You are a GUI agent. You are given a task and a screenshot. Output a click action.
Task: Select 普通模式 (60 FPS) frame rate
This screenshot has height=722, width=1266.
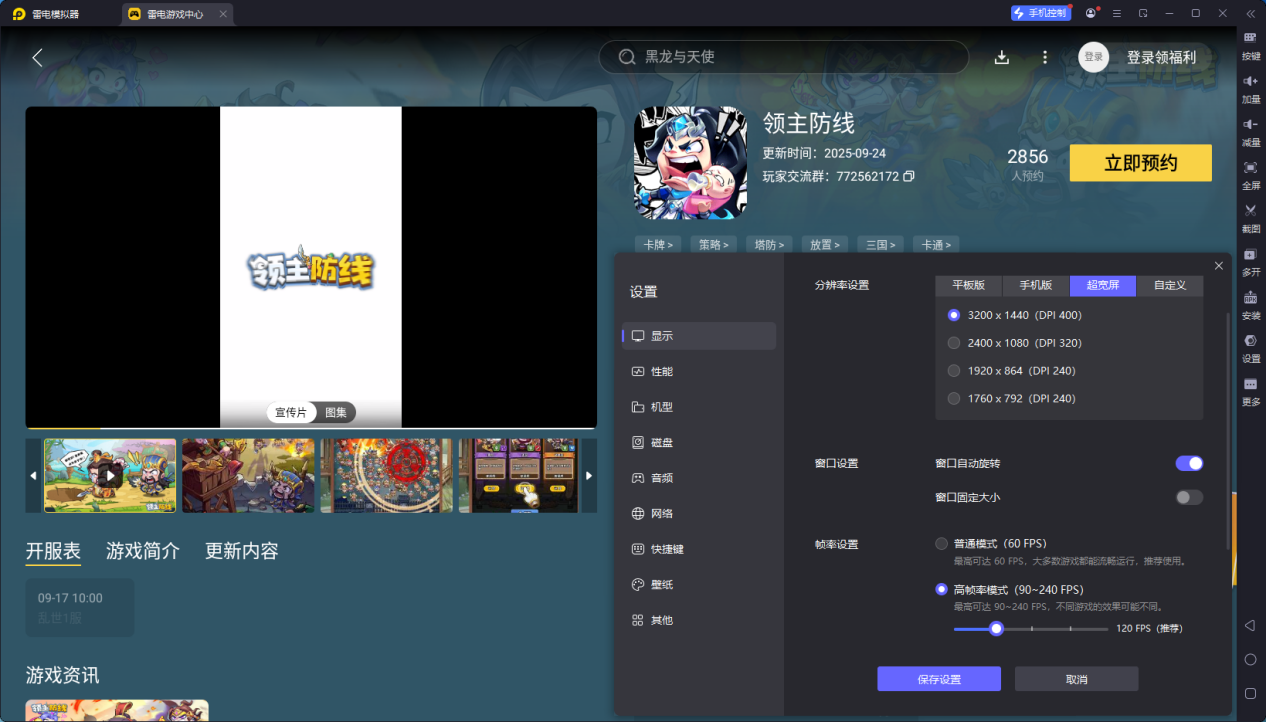click(x=941, y=543)
